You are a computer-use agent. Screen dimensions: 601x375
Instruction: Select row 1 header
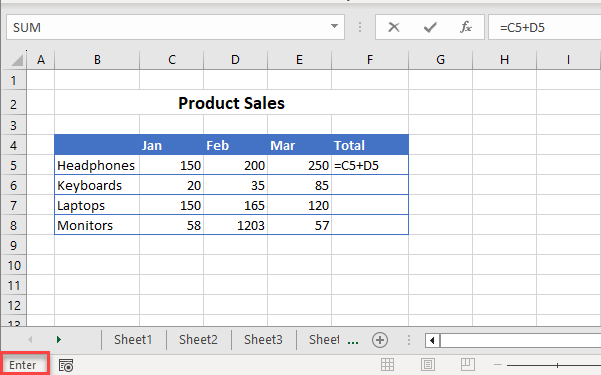[x=14, y=81]
